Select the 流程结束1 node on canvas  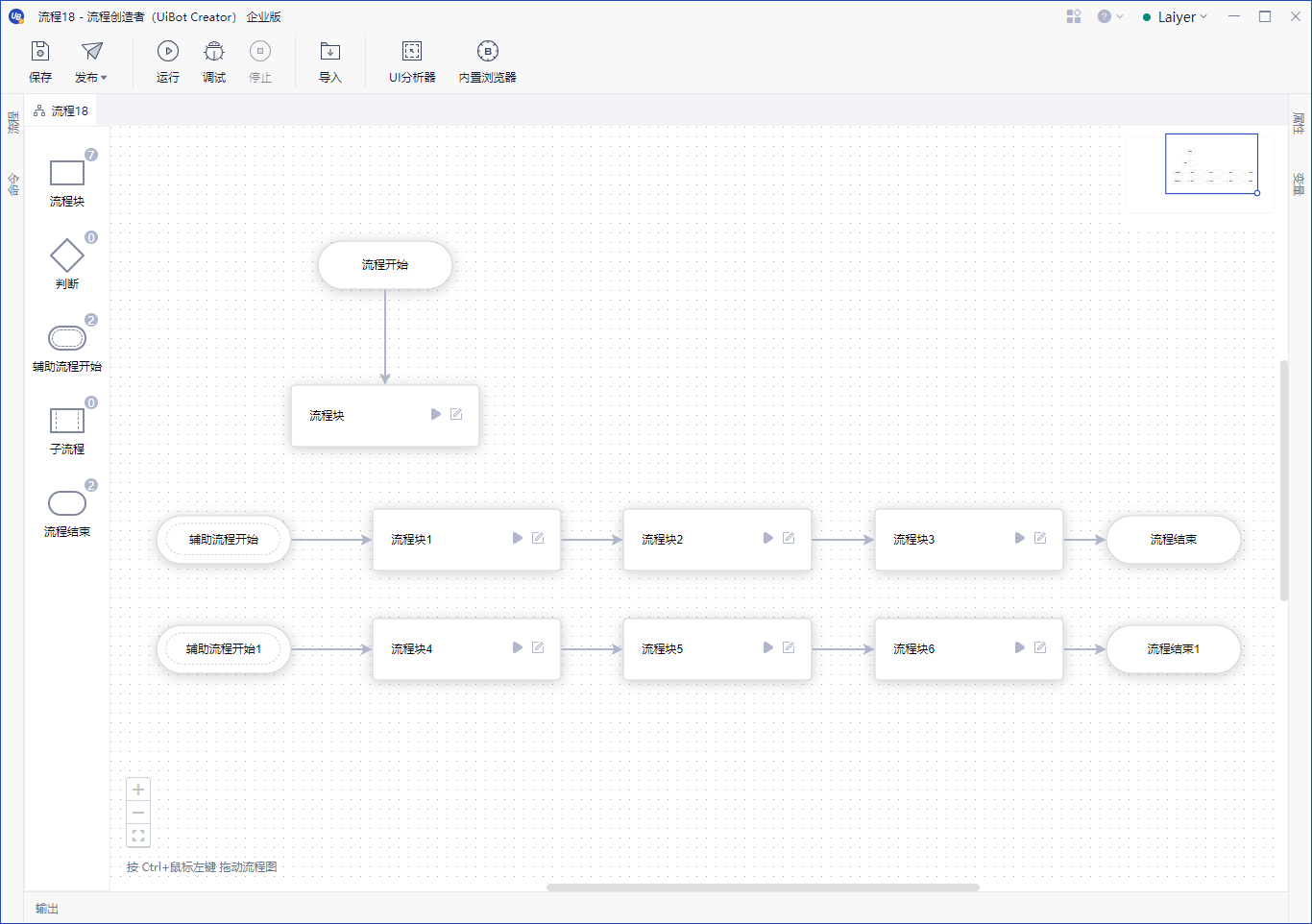pos(1174,649)
